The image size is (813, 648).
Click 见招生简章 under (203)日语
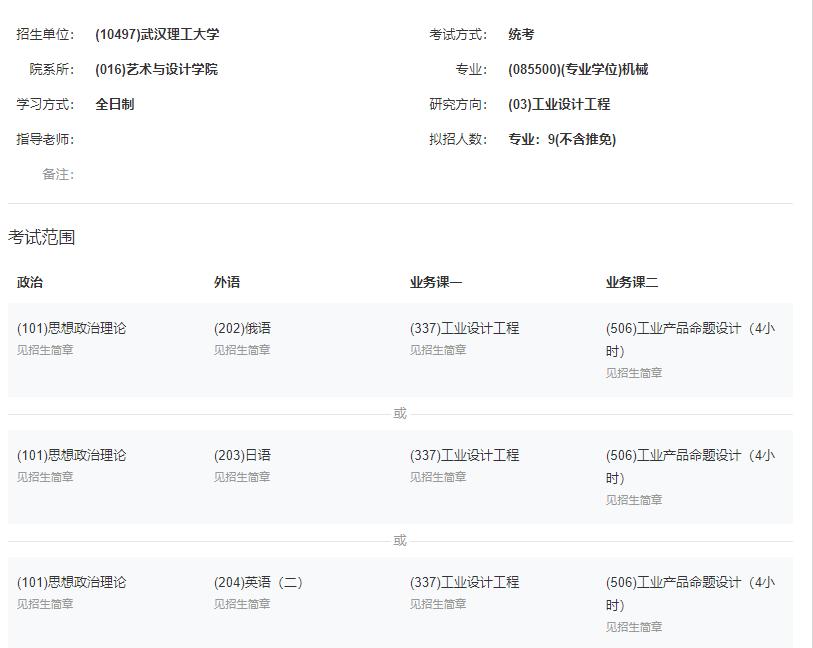click(x=242, y=477)
